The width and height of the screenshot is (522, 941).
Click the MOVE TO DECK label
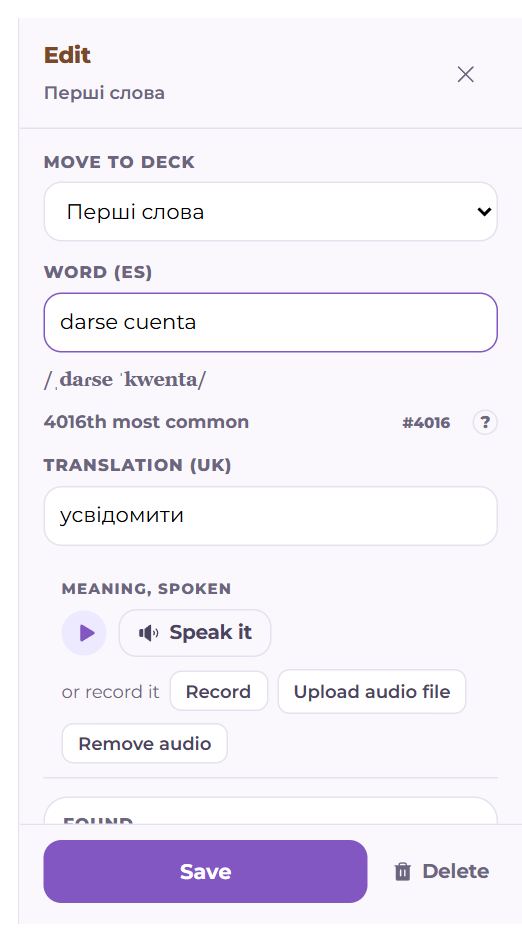(x=119, y=162)
